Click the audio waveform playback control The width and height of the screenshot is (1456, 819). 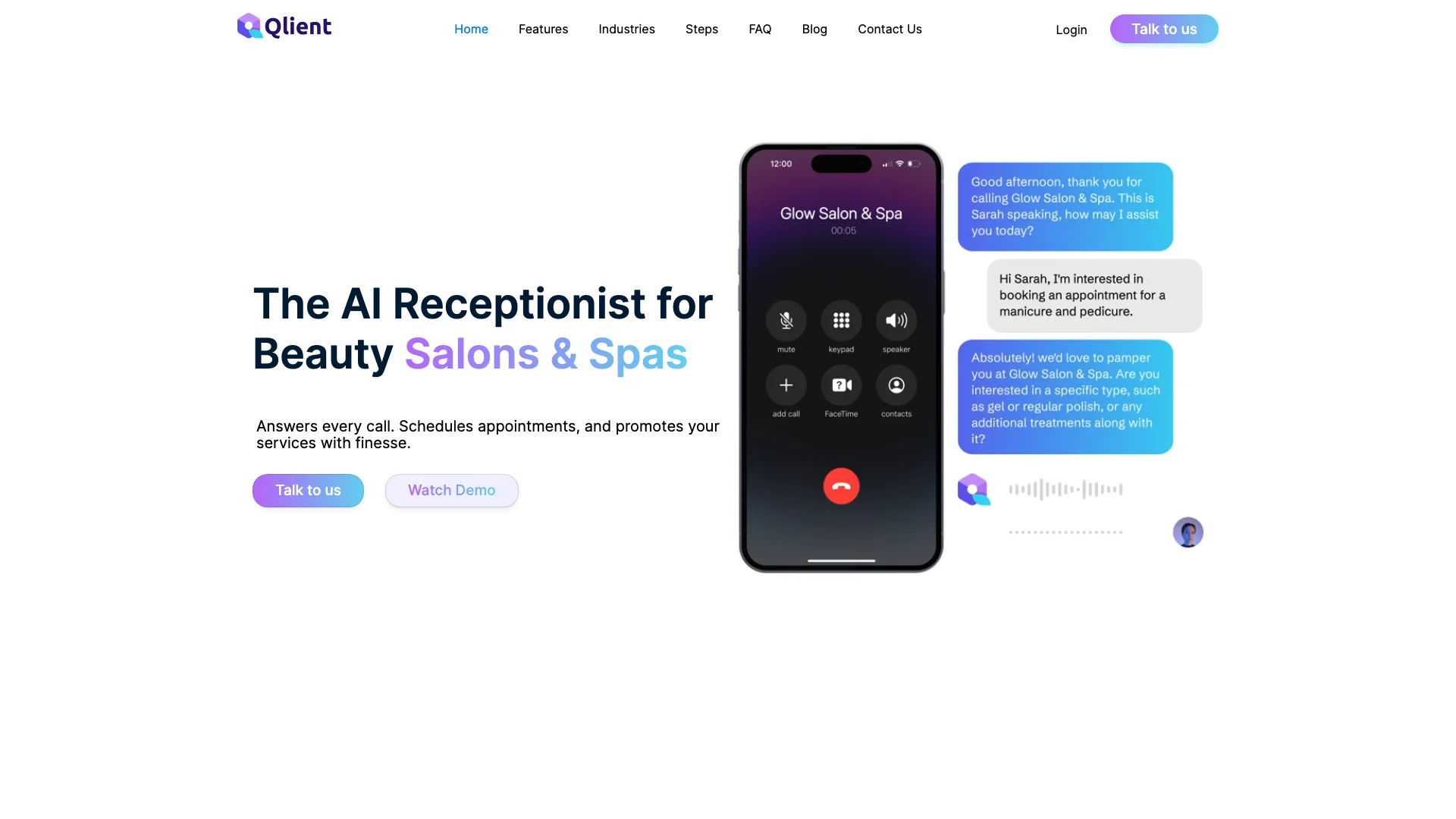1065,489
